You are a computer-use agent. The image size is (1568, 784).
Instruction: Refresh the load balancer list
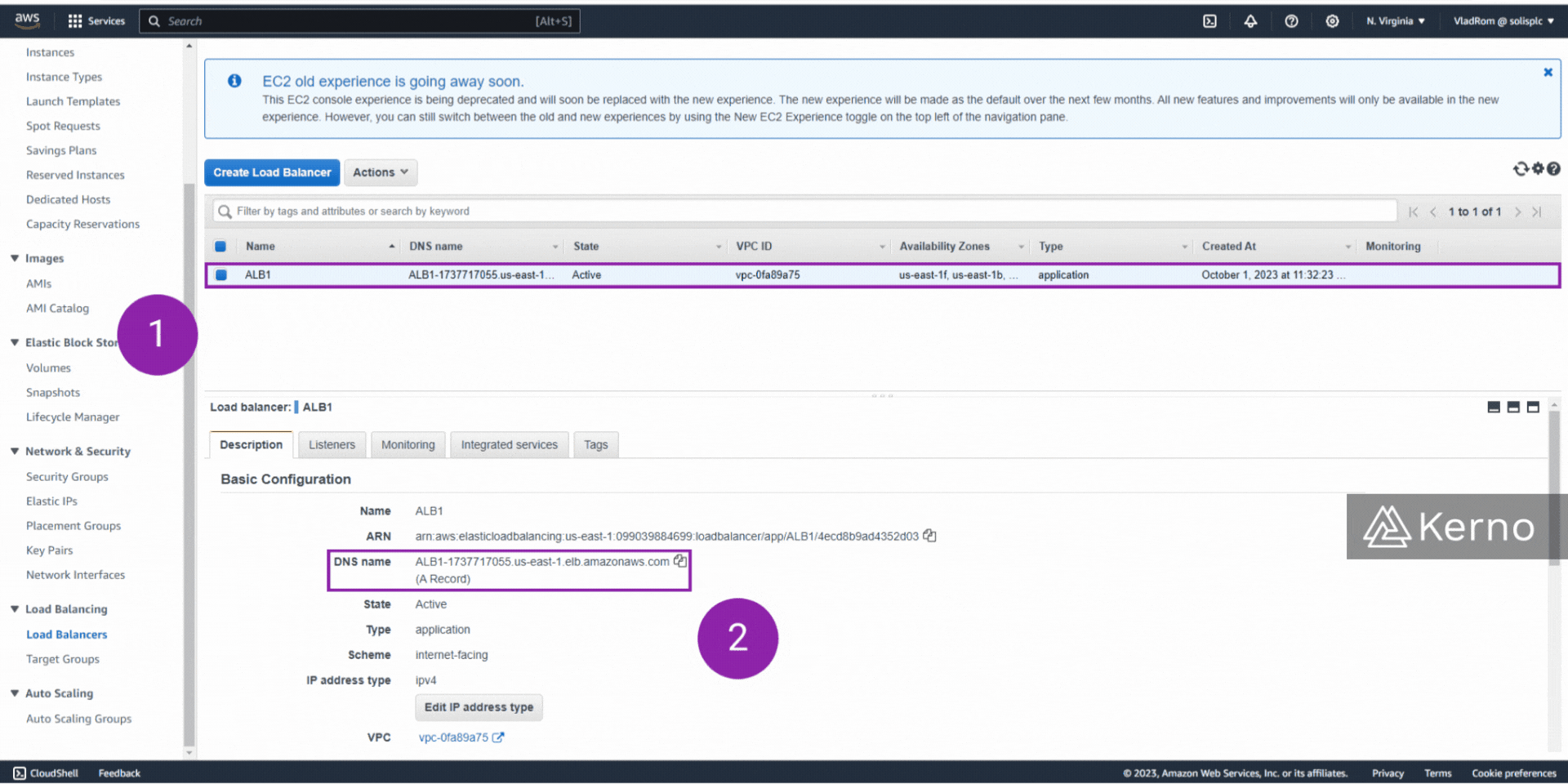click(1521, 169)
